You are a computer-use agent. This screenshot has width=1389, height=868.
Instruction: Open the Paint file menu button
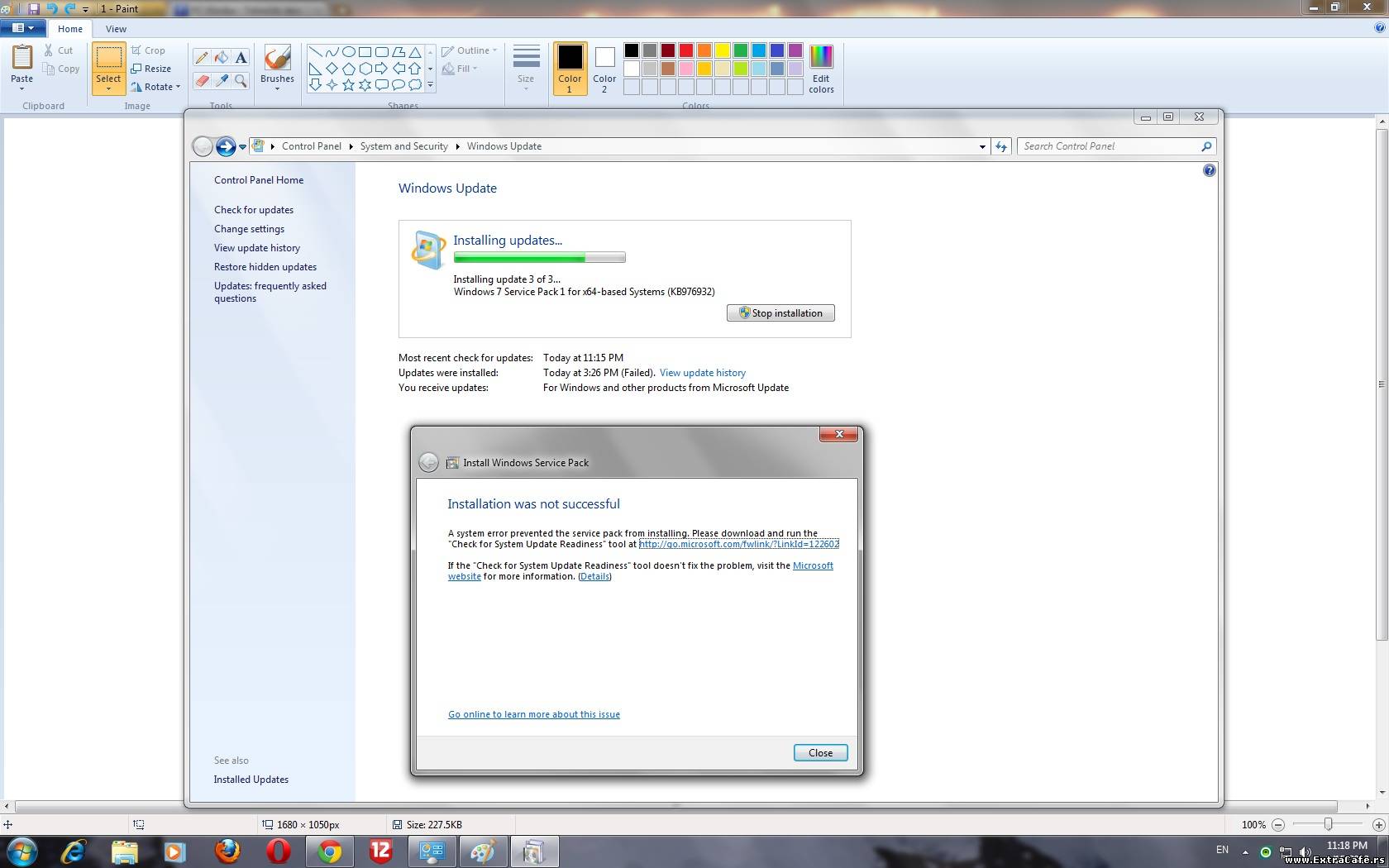point(23,28)
